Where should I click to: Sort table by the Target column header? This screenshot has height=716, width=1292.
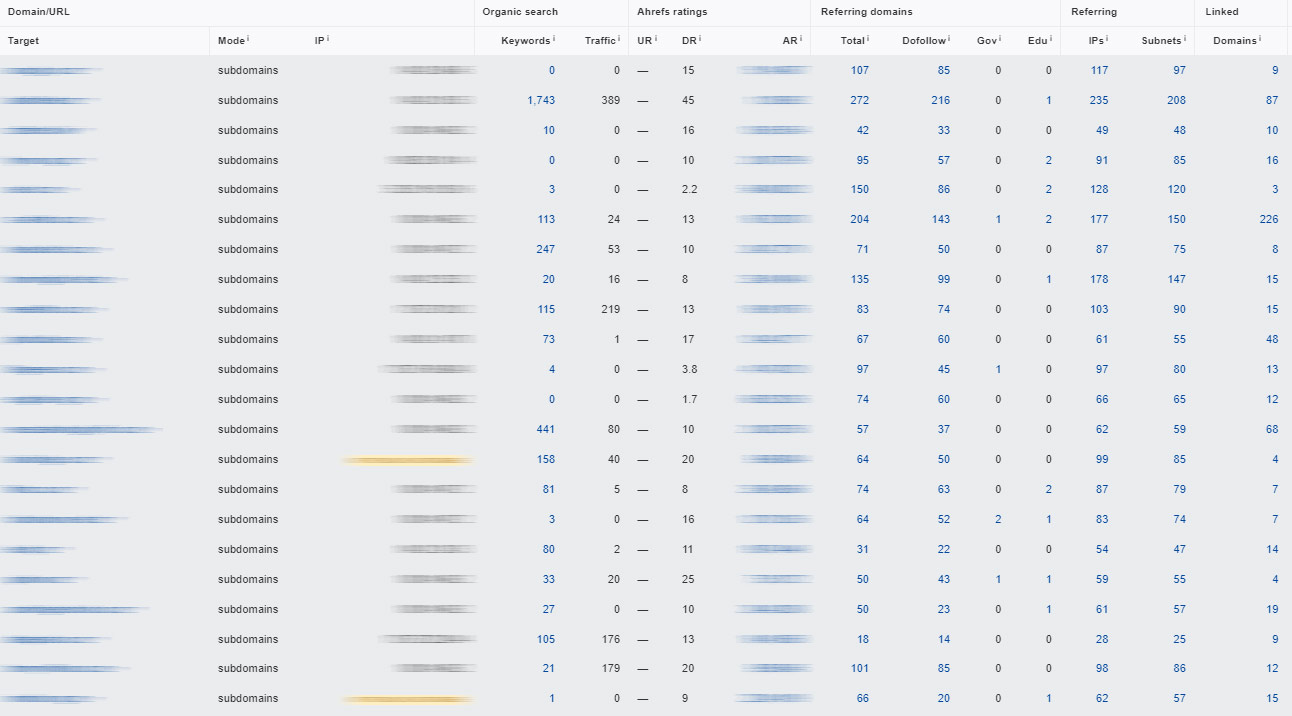click(x=24, y=41)
